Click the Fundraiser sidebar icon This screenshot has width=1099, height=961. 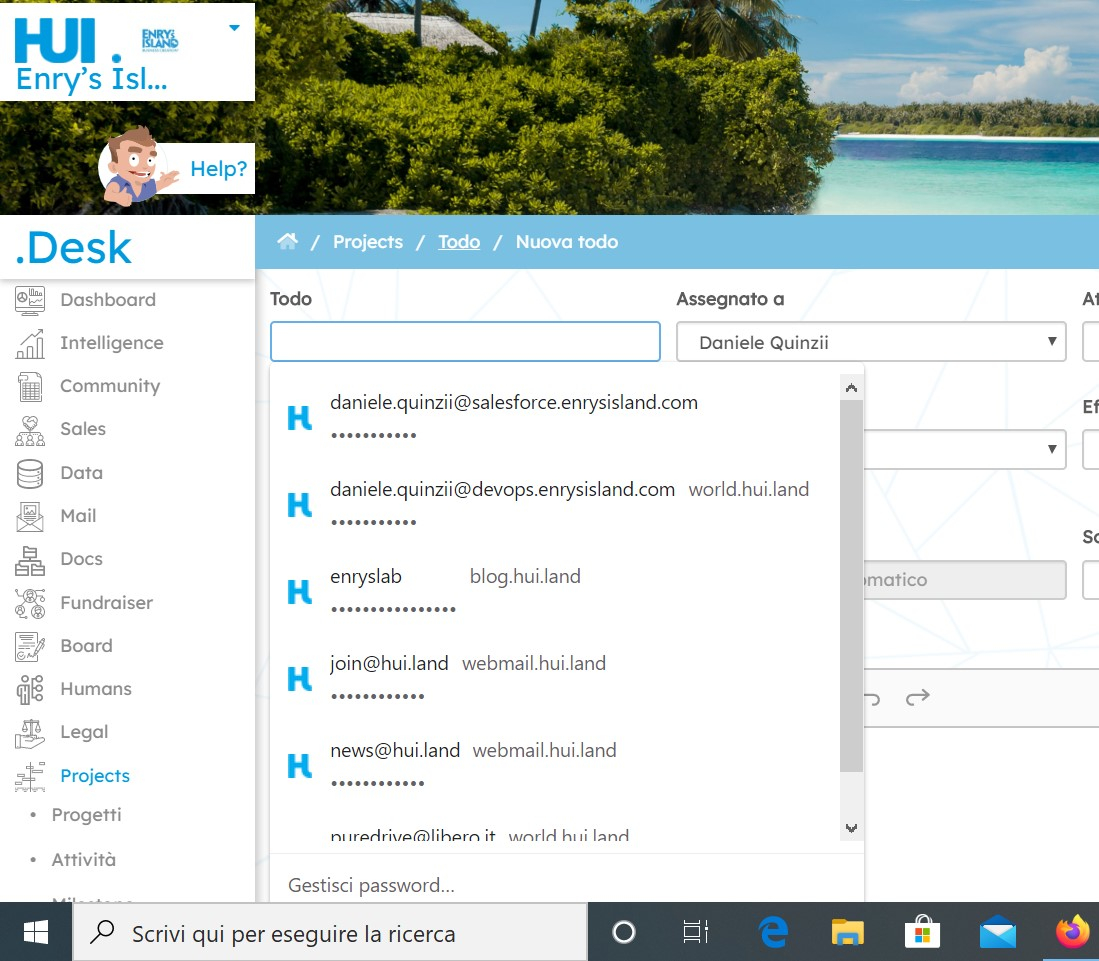[x=30, y=603]
